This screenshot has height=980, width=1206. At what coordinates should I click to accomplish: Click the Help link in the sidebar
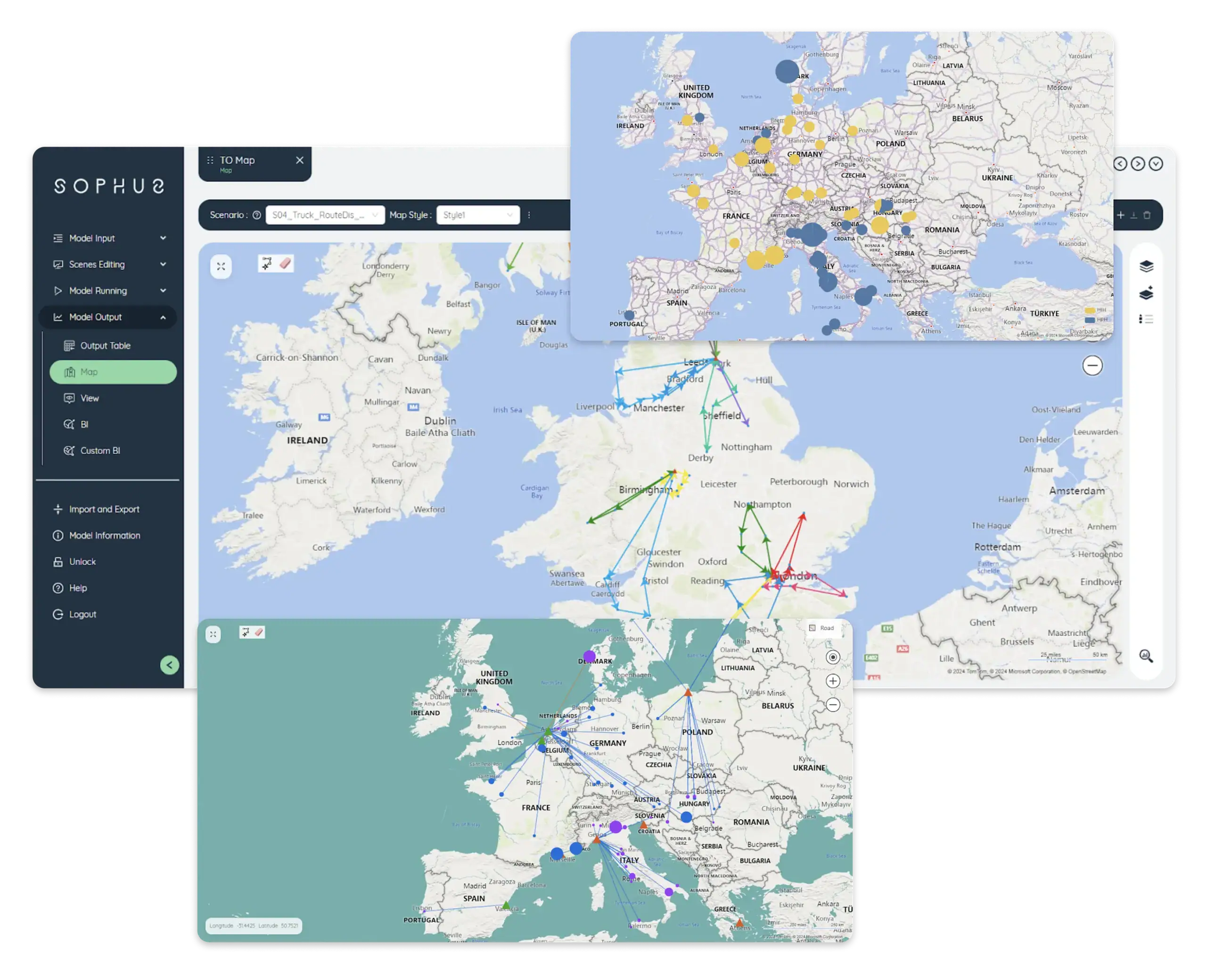coord(79,588)
